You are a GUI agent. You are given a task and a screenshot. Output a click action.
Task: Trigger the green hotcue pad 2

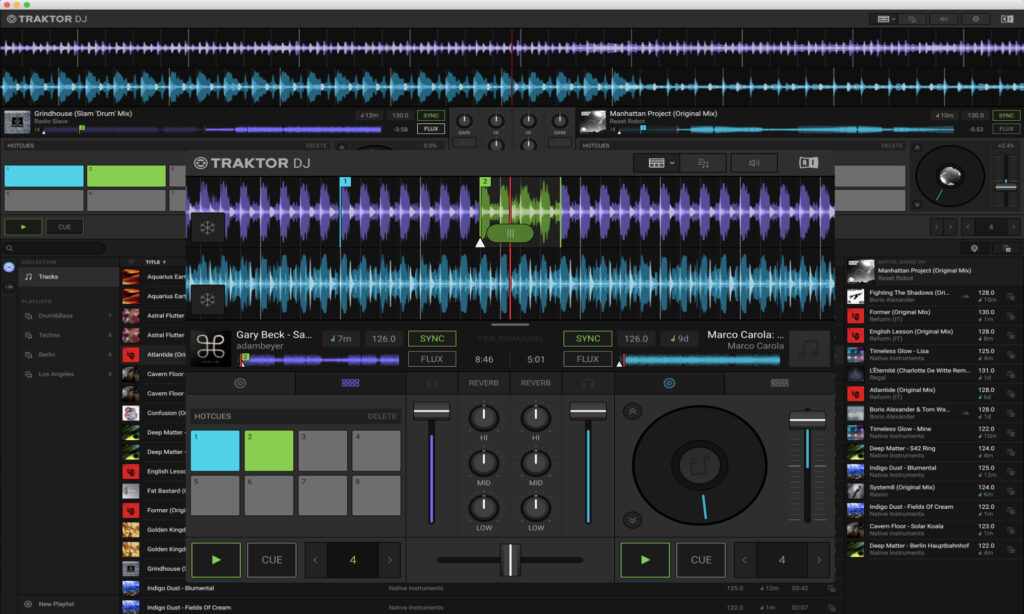(269, 451)
